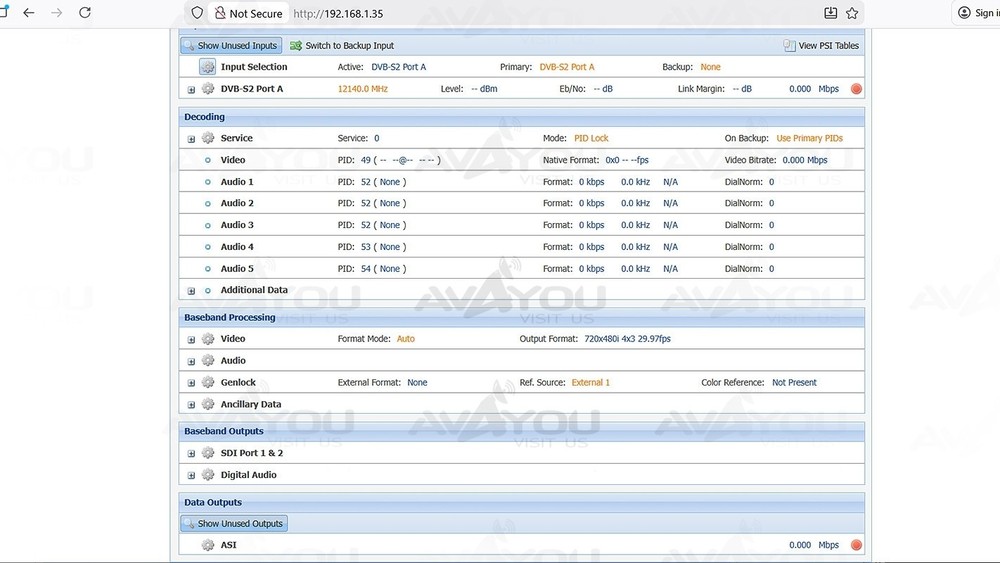
Task: Expand the Baseband Processing Audio row
Action: click(191, 361)
